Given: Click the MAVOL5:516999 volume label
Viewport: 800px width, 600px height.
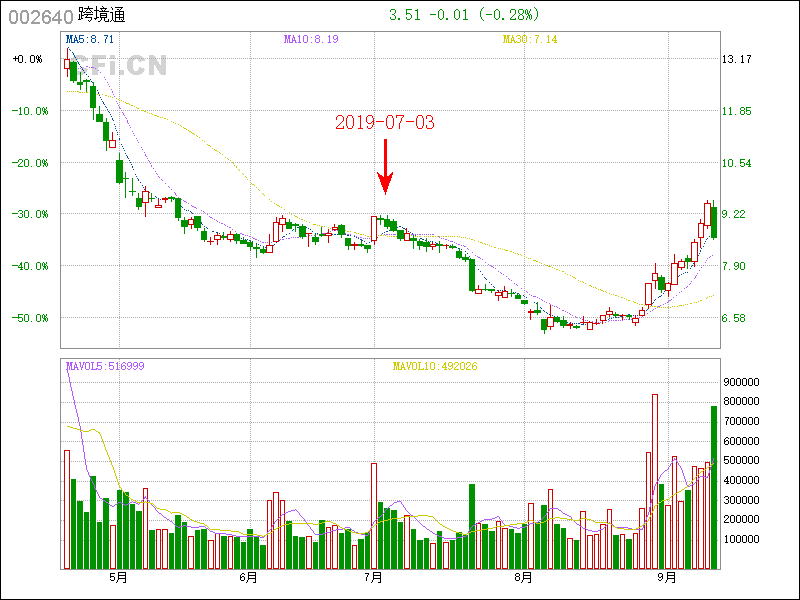Looking at the screenshot, I should [105, 366].
